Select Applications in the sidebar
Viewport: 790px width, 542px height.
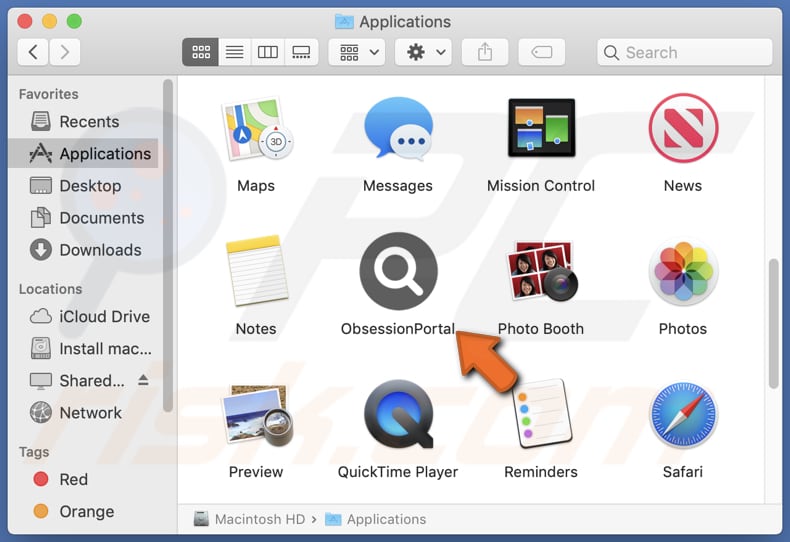[84, 153]
